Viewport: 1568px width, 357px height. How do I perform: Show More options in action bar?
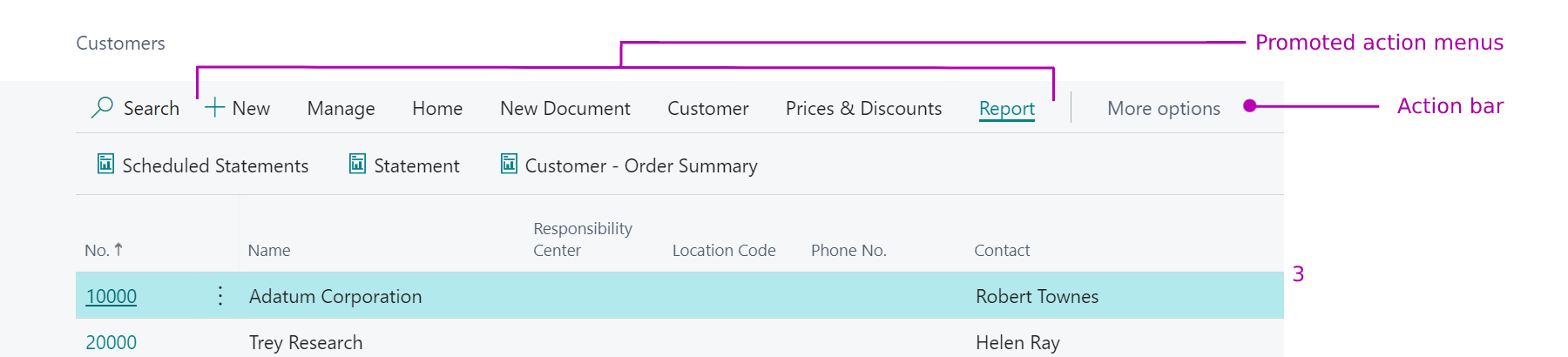1163,108
